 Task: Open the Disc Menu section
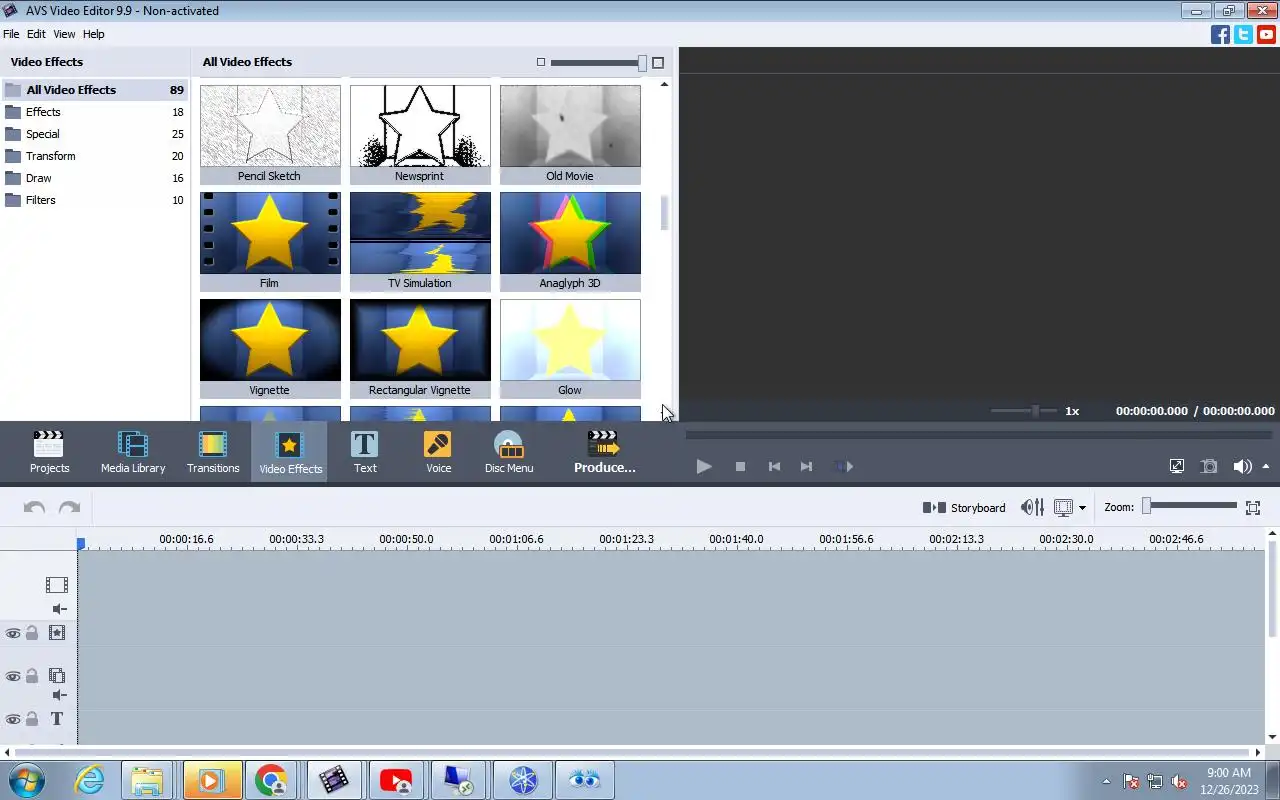click(509, 452)
